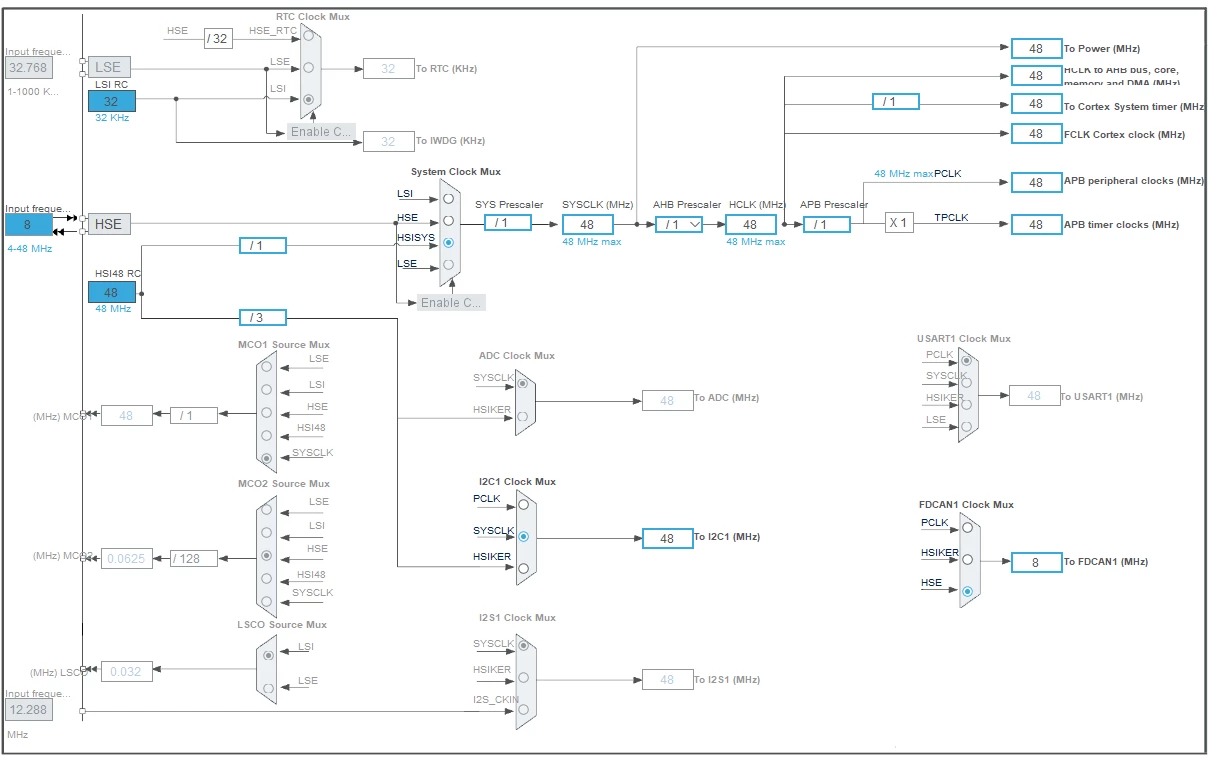Select PCLK in I2C1 Clock Mux
Screen dimensions: 1213x761
(x=523, y=504)
